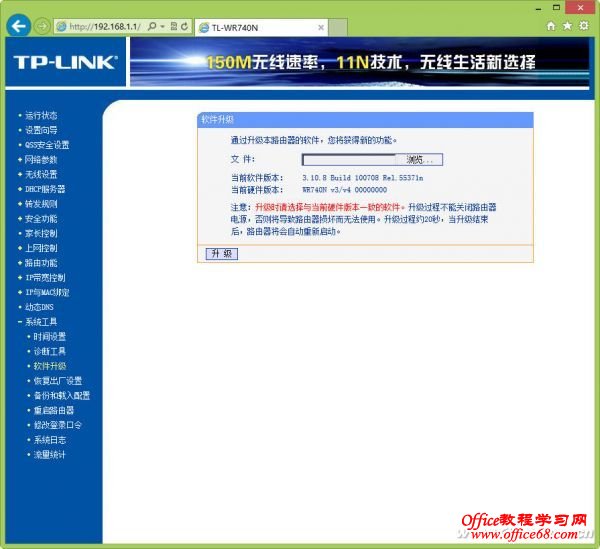Open 运行状态 in the sidebar

(x=41, y=115)
